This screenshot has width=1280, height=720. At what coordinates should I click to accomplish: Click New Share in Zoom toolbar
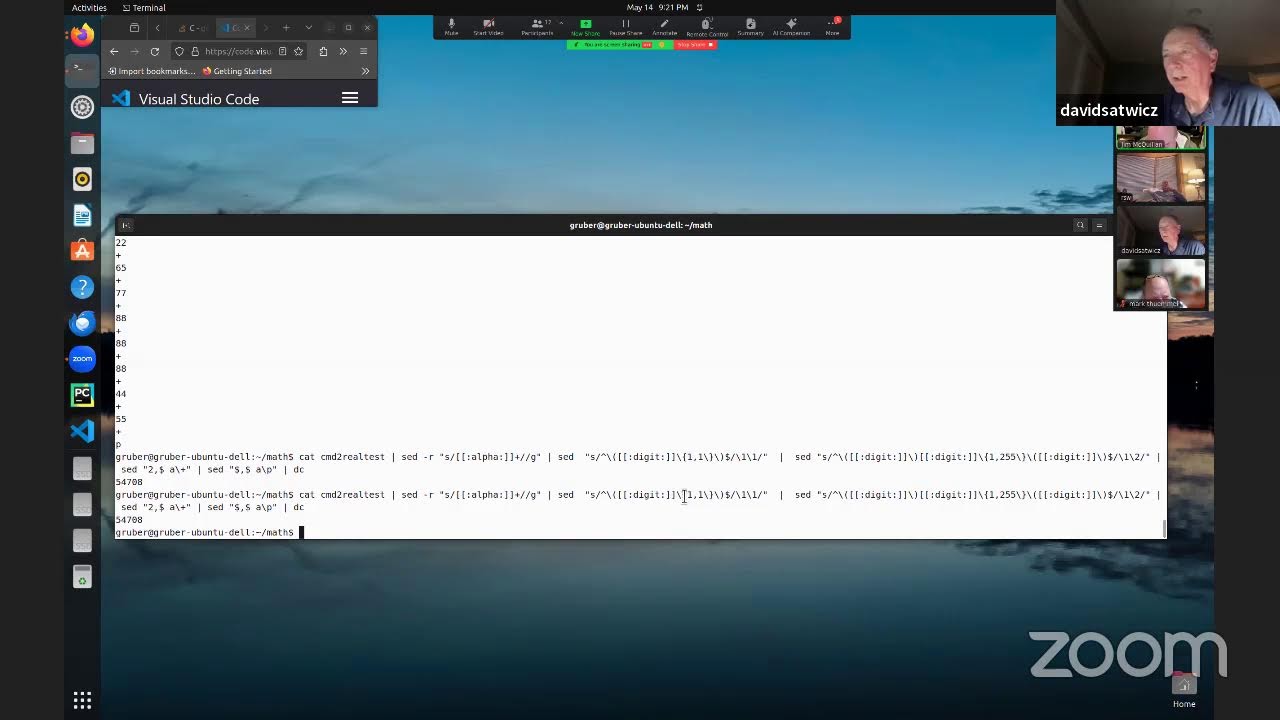click(x=585, y=27)
